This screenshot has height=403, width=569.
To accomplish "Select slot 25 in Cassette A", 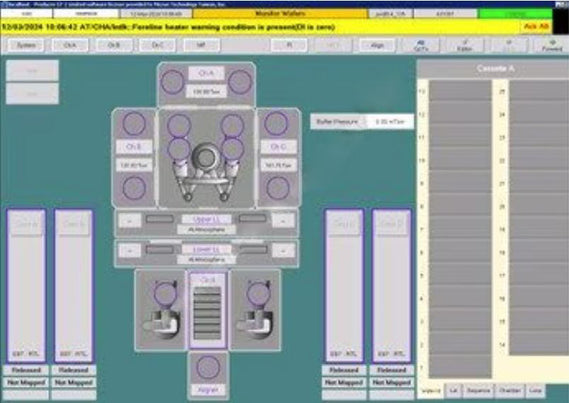I will [x=539, y=91].
